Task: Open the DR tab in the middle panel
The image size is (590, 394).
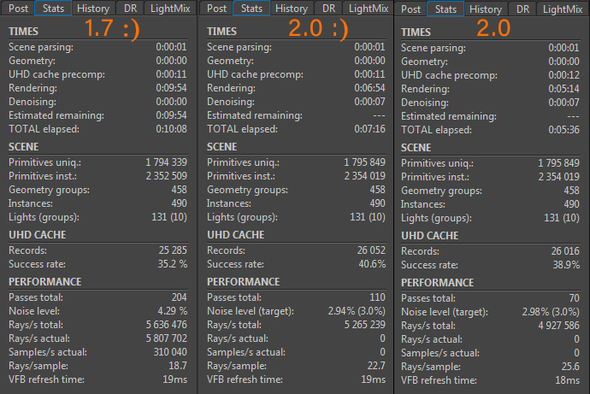Action: point(328,8)
